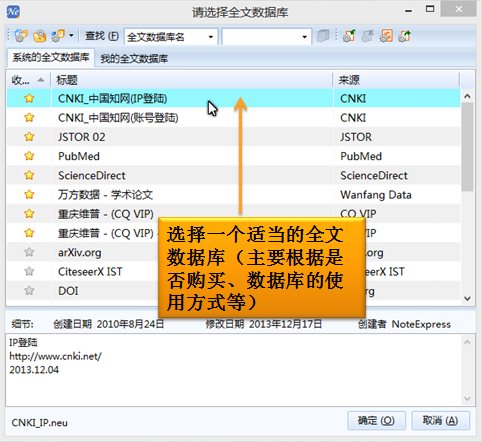482x442 pixels.
Task: Click the orange gear folder toolbar icon
Action: pos(40,36)
